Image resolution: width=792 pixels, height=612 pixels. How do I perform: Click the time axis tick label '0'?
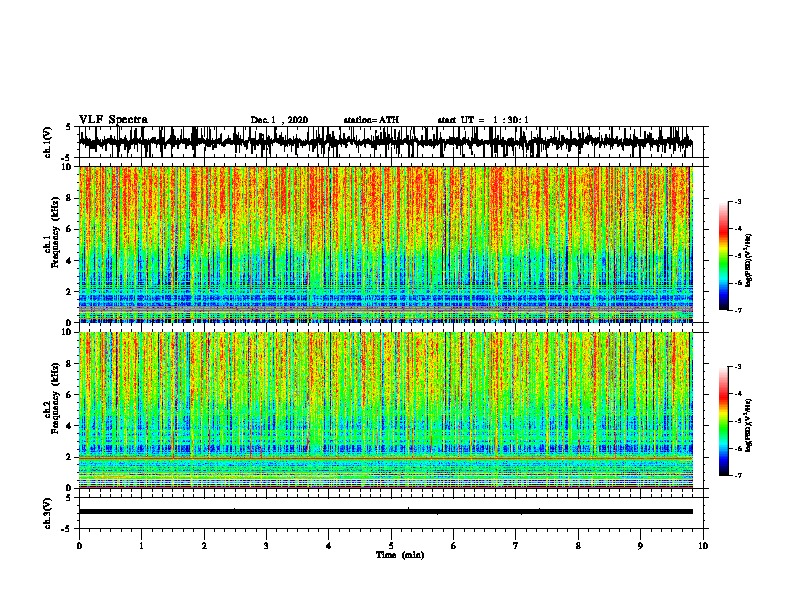[79, 546]
